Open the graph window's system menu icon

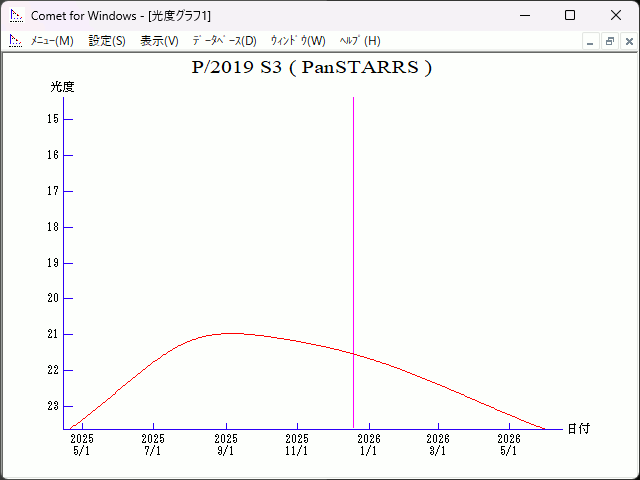(x=15, y=41)
